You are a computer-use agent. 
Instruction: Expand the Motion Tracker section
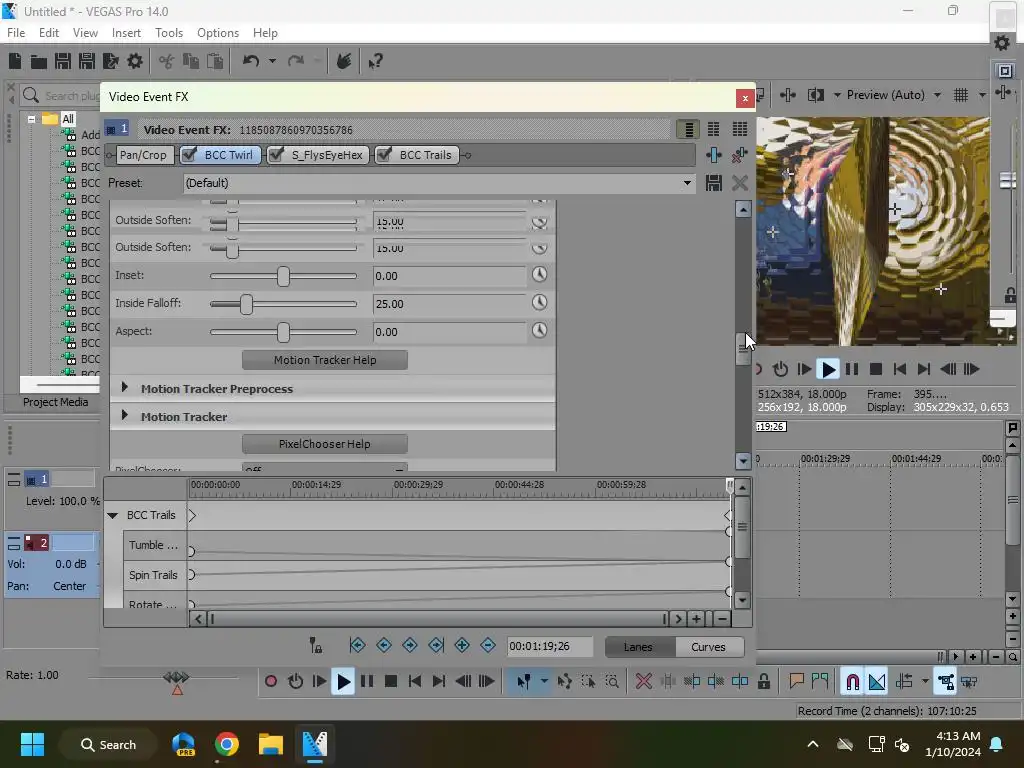coord(125,416)
